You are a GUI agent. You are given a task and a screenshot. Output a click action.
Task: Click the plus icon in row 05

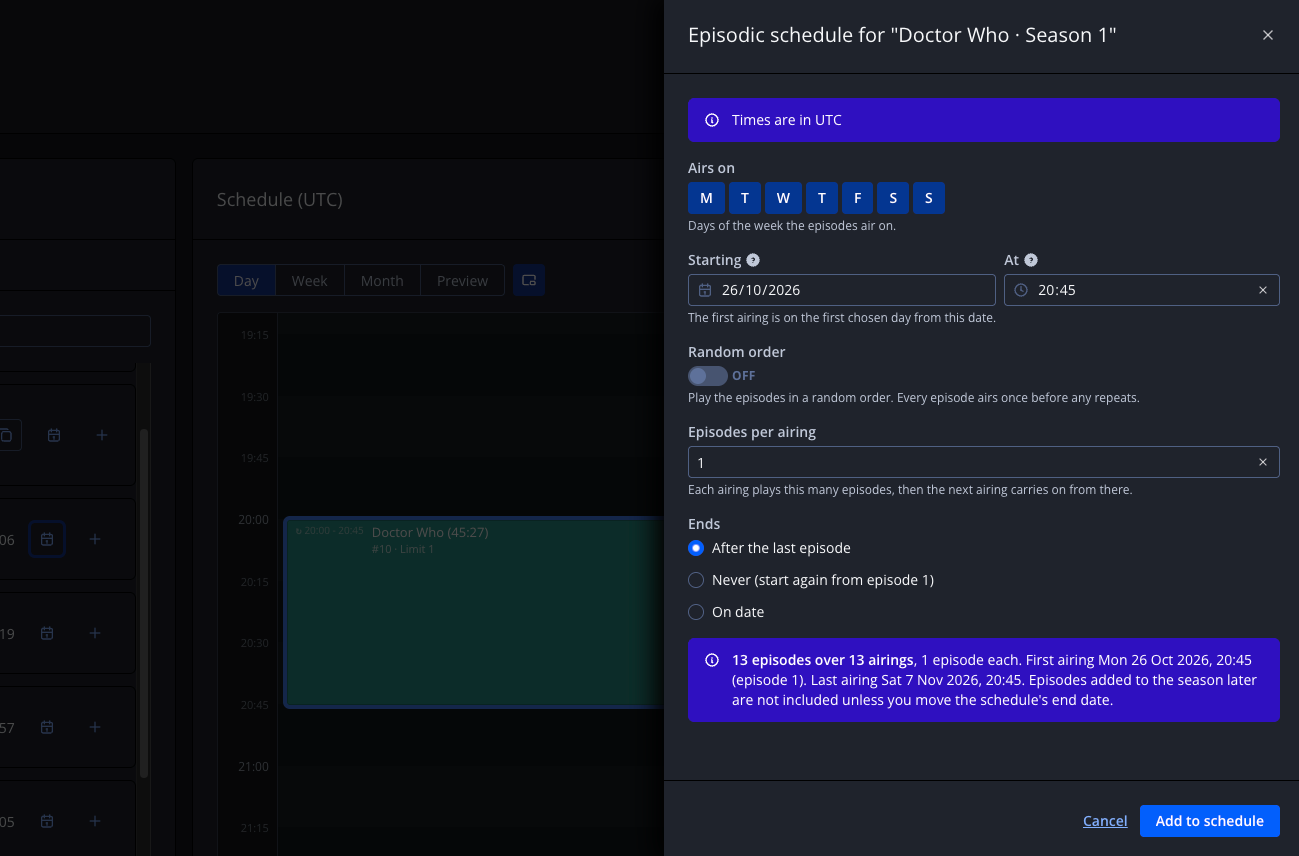click(95, 821)
